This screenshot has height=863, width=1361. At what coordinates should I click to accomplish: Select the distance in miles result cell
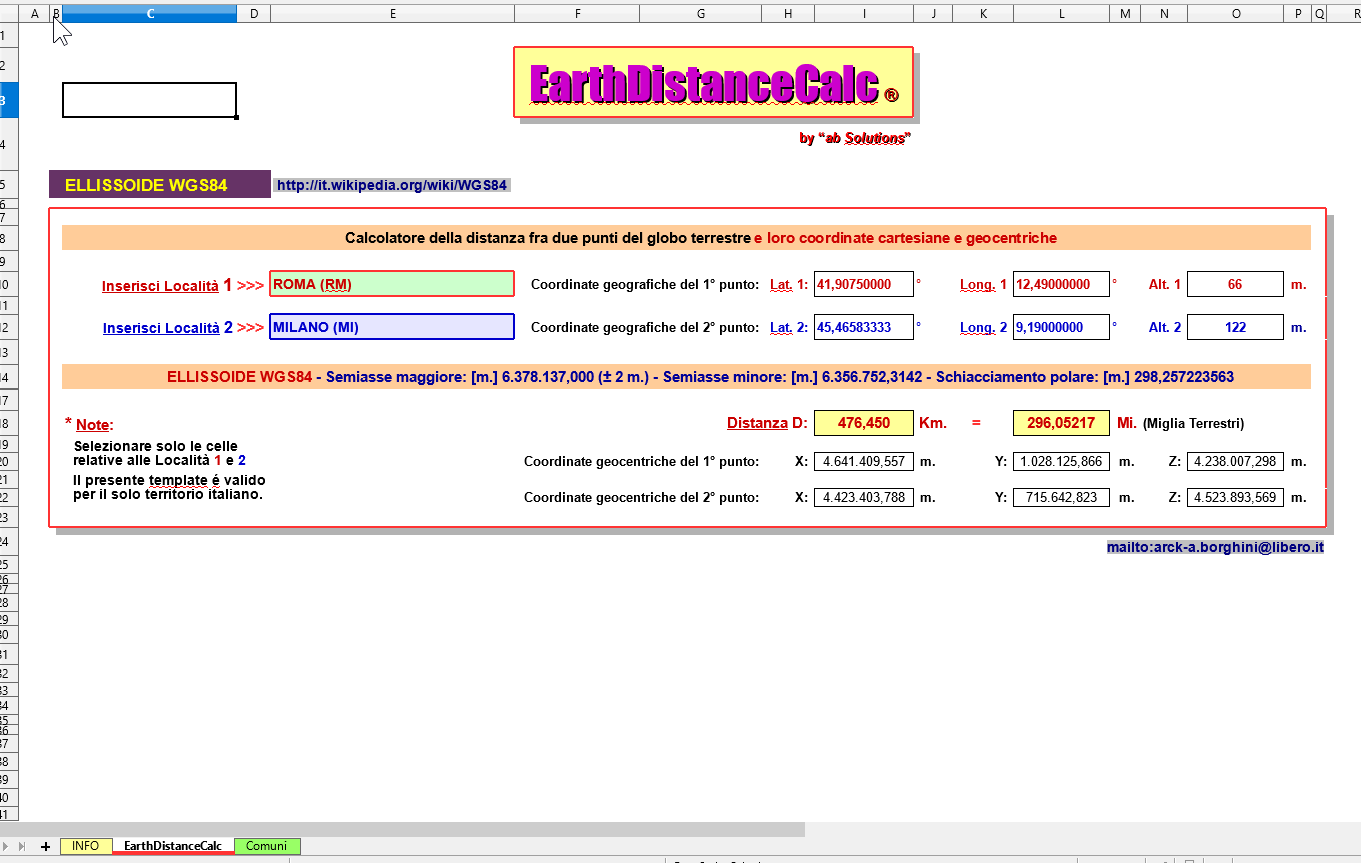pyautogui.click(x=1060, y=423)
